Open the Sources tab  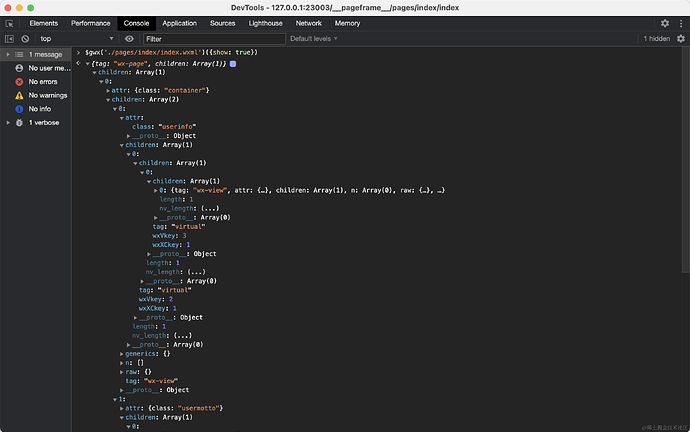[223, 23]
